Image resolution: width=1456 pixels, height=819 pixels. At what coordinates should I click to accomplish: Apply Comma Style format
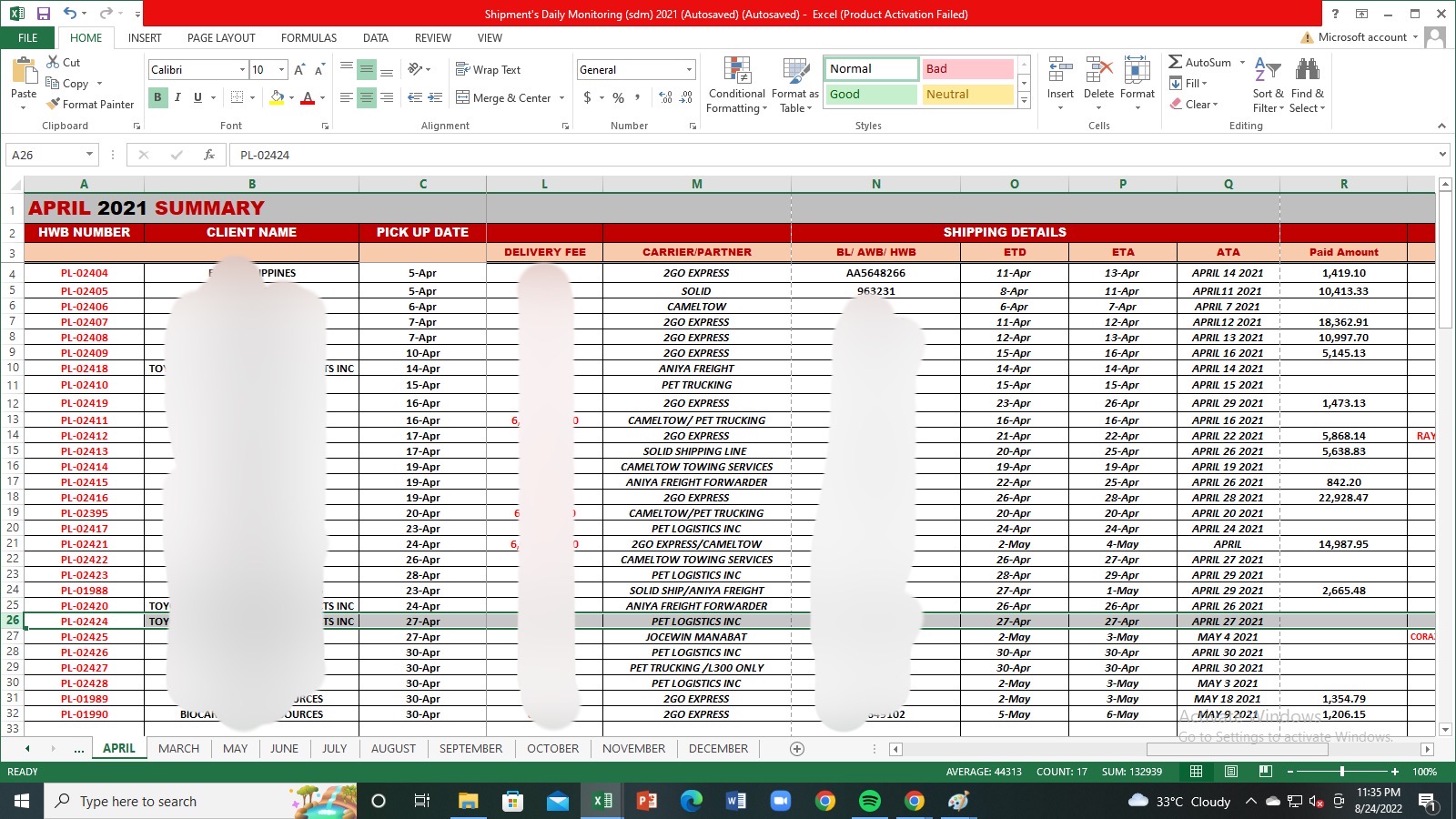click(x=638, y=97)
